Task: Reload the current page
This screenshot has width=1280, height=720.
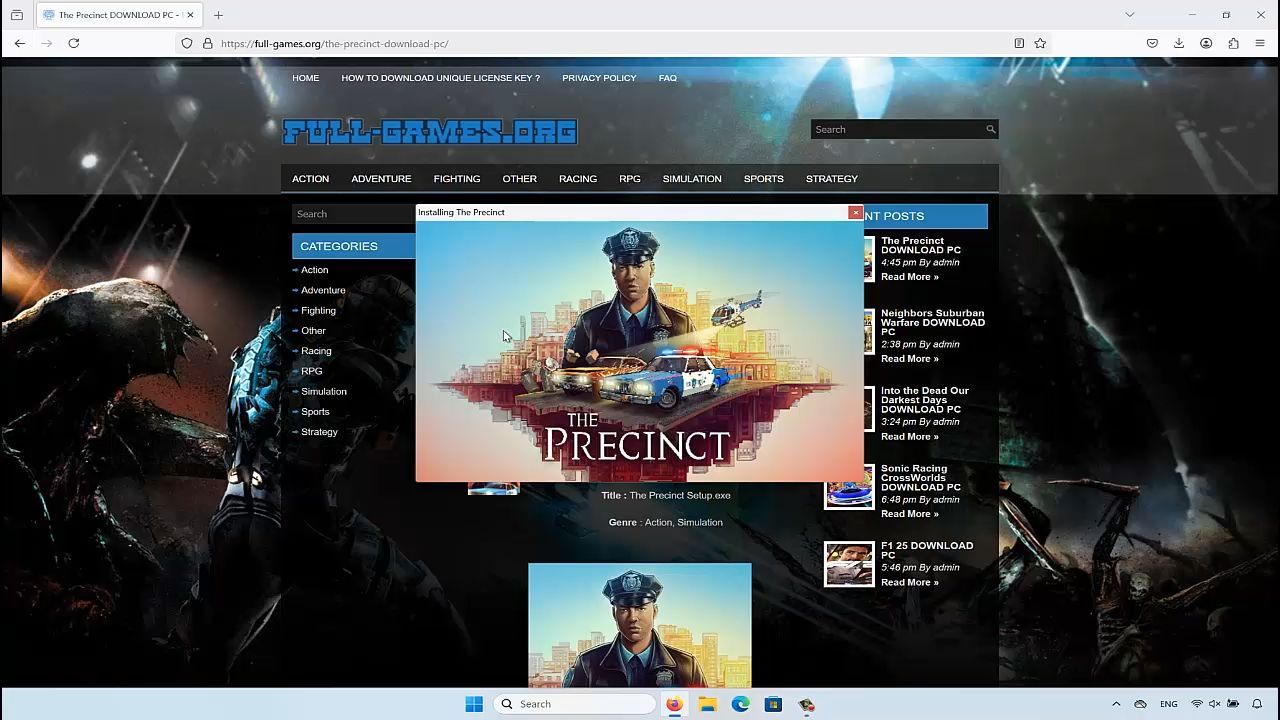Action: 74,43
